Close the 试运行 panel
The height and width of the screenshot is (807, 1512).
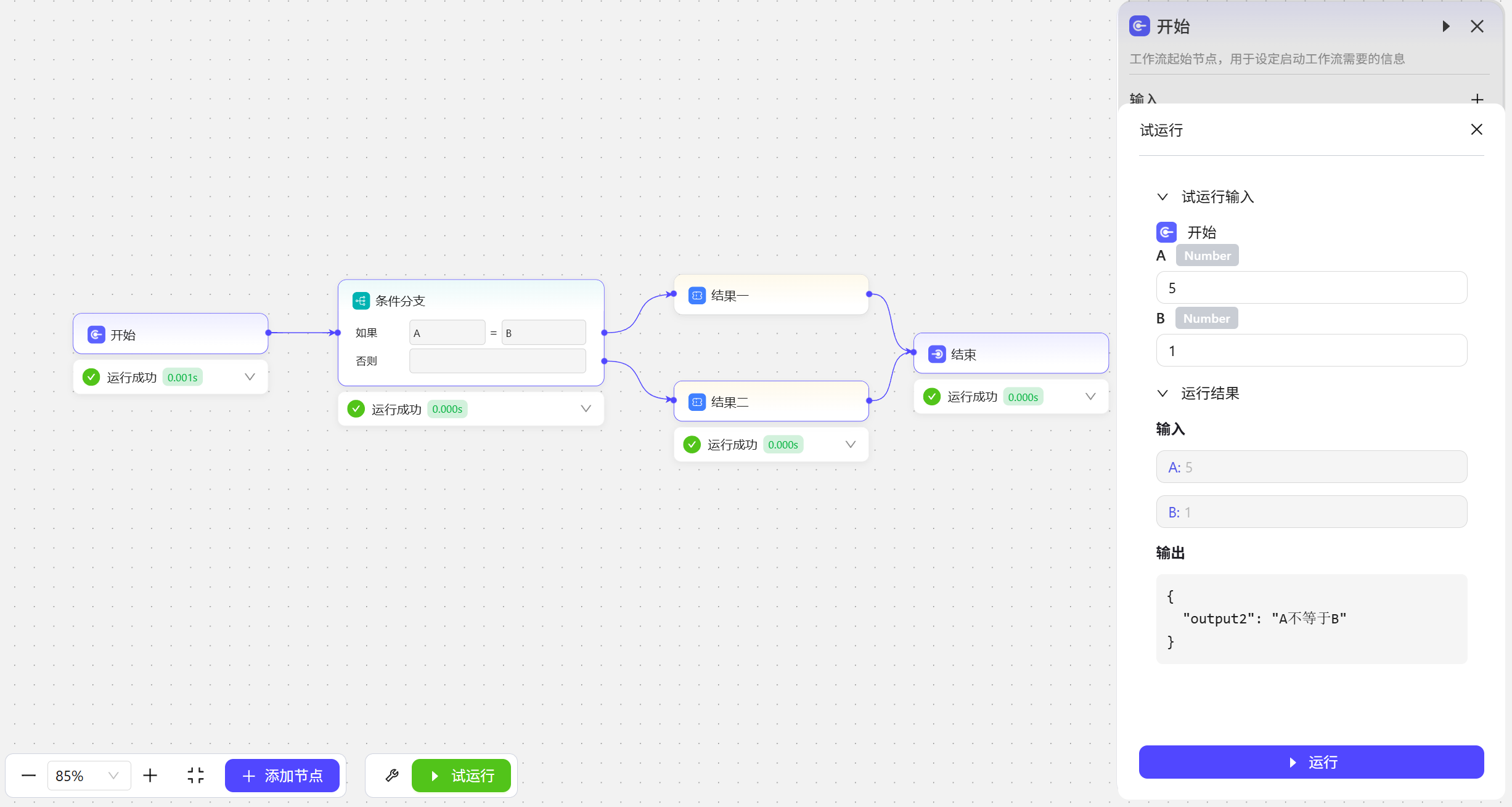[1476, 129]
